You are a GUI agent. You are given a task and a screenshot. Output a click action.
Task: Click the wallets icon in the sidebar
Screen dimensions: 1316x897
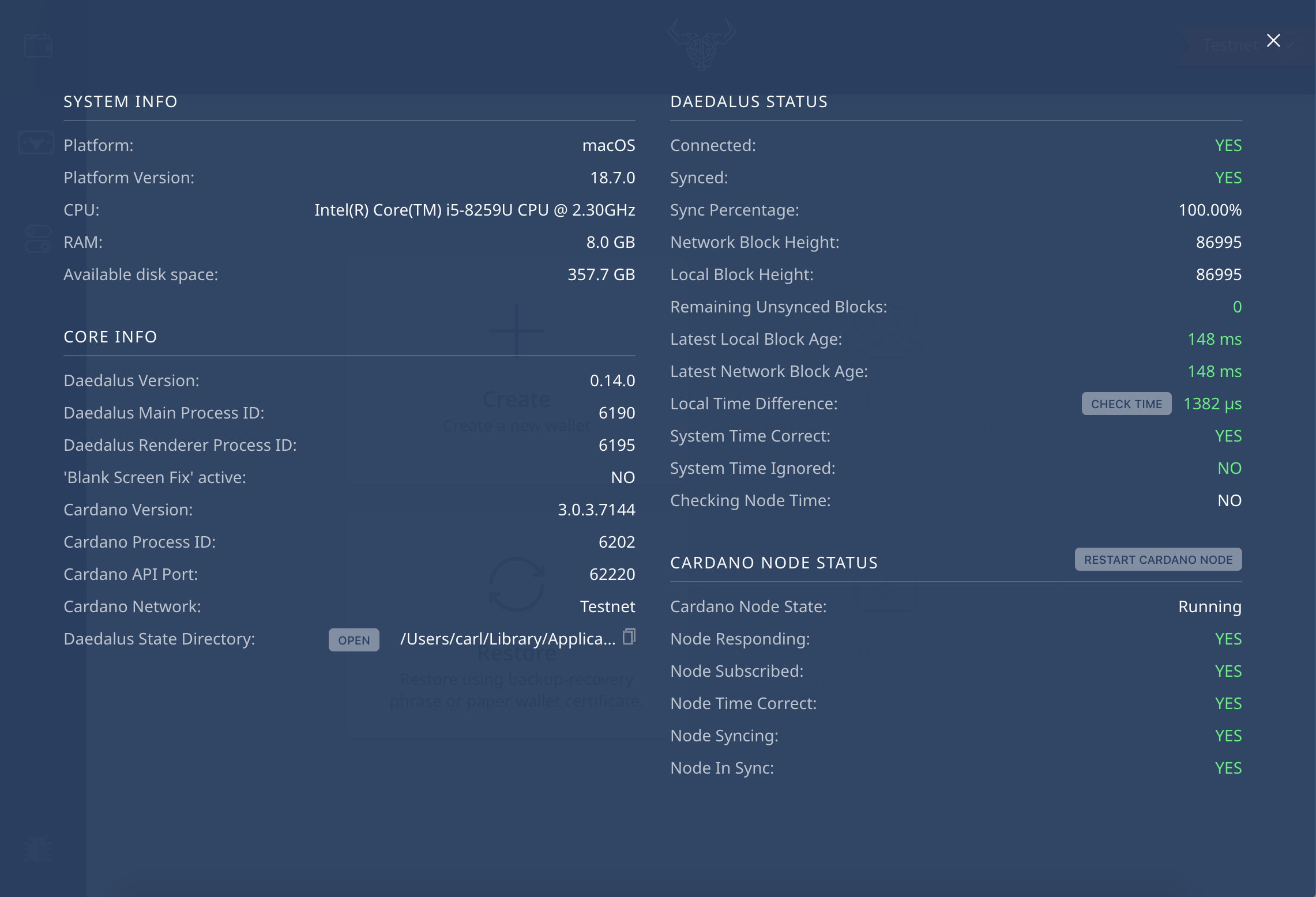[38, 46]
